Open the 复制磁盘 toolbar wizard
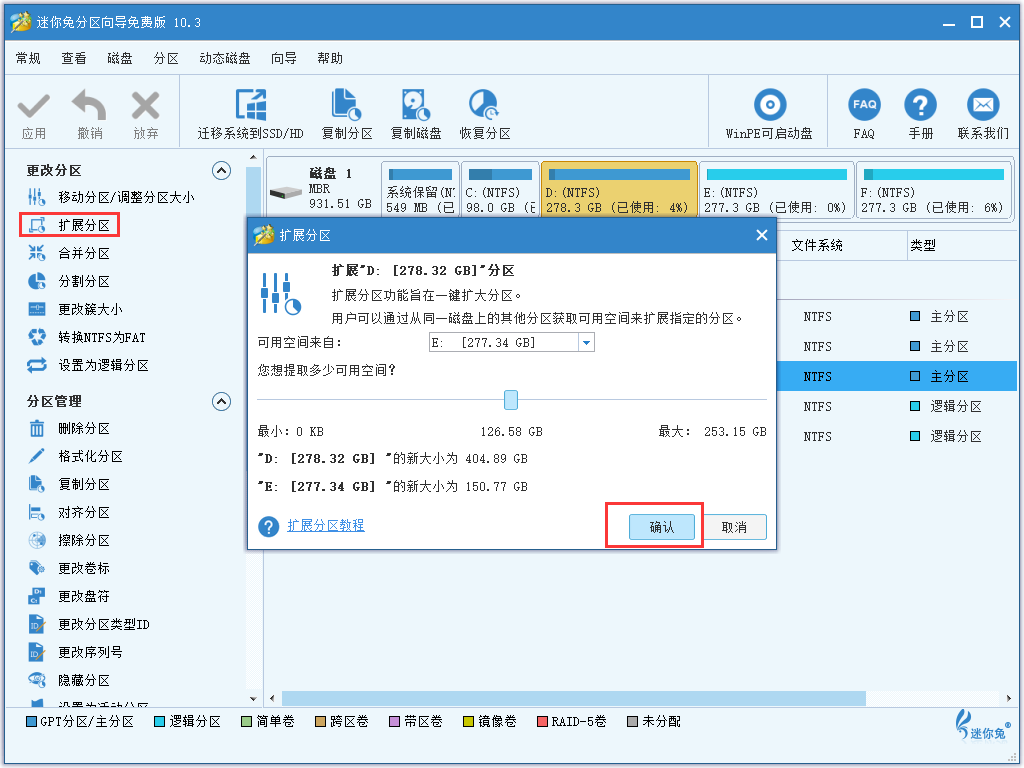Image resolution: width=1024 pixels, height=768 pixels. point(416,114)
